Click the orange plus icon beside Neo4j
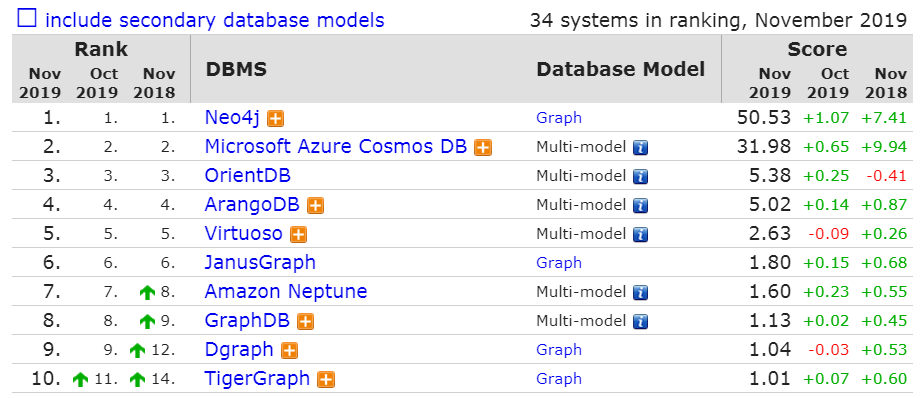Screen dimensions: 923x398 click(x=275, y=119)
